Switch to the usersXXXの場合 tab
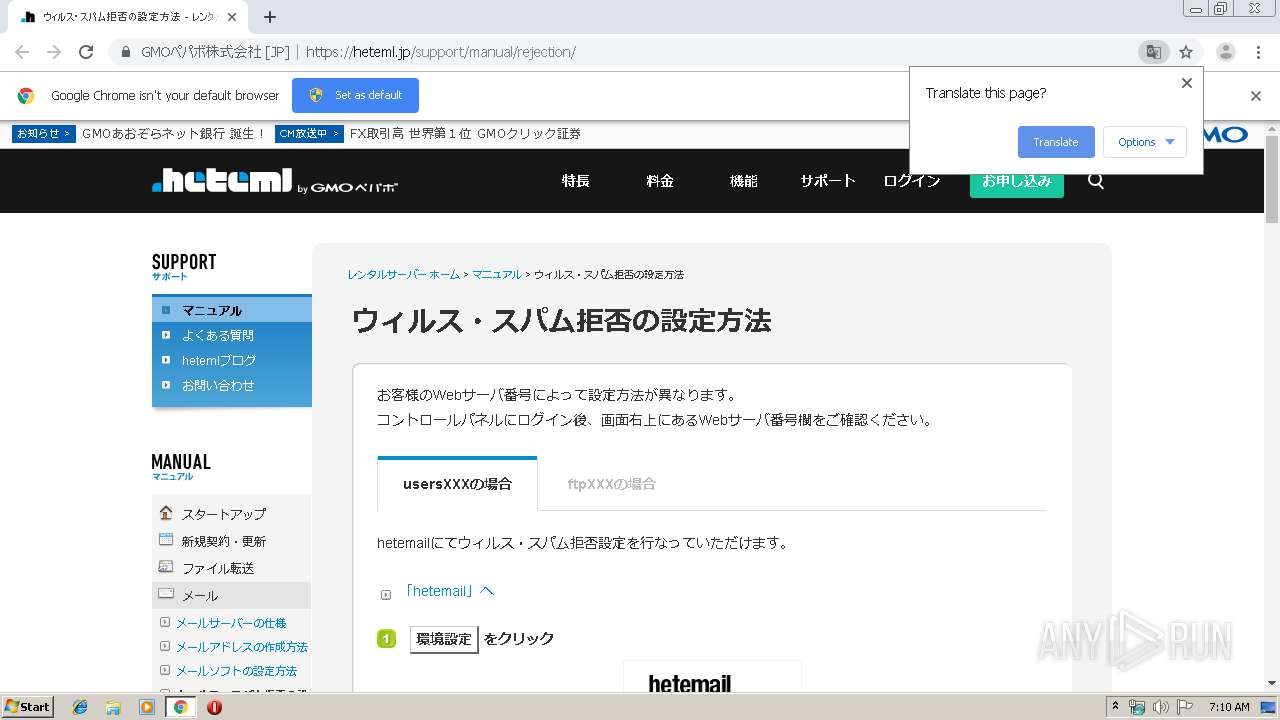Image resolution: width=1280 pixels, height=720 pixels. (x=457, y=484)
